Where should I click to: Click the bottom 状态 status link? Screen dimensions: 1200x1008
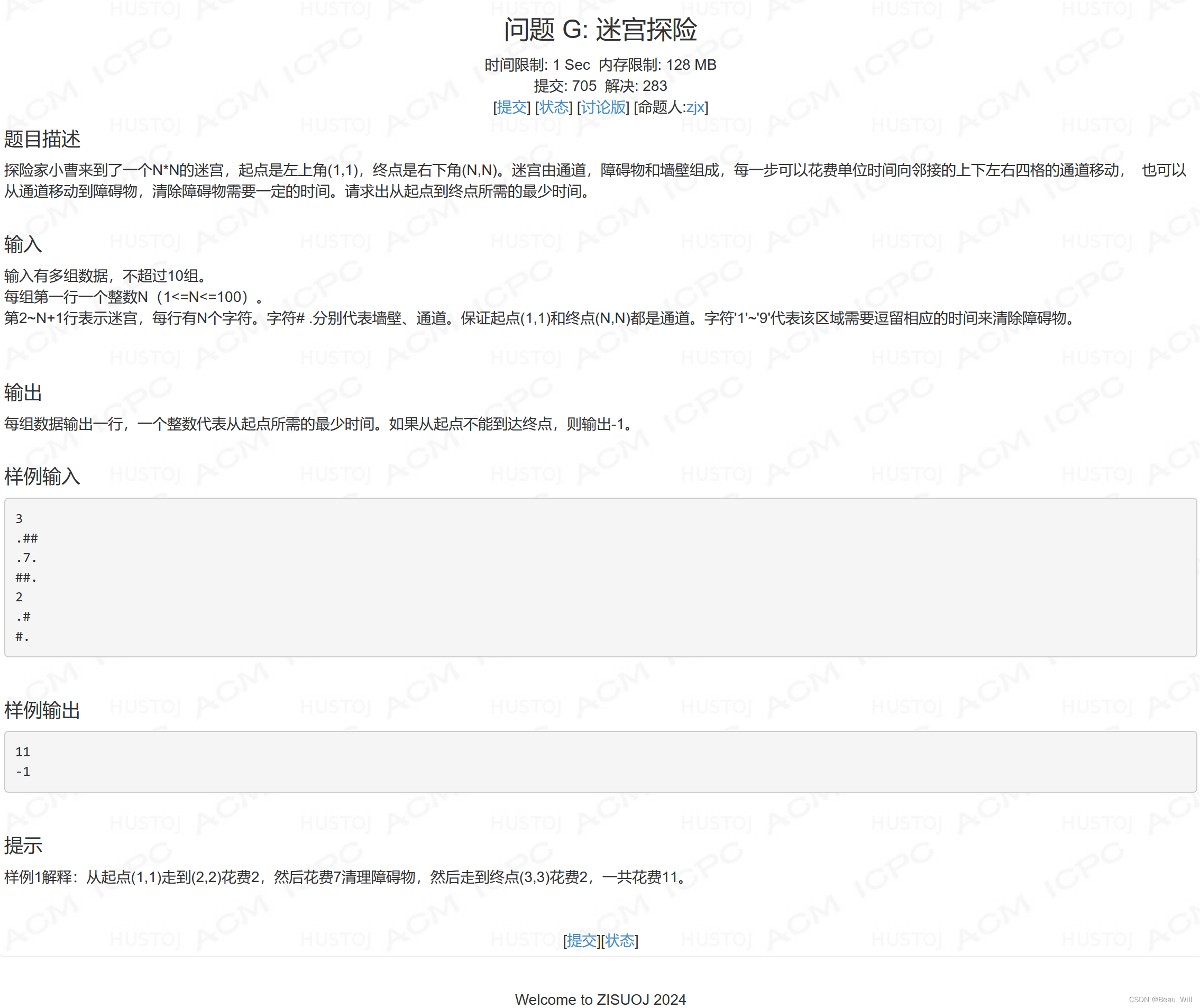[x=620, y=941]
